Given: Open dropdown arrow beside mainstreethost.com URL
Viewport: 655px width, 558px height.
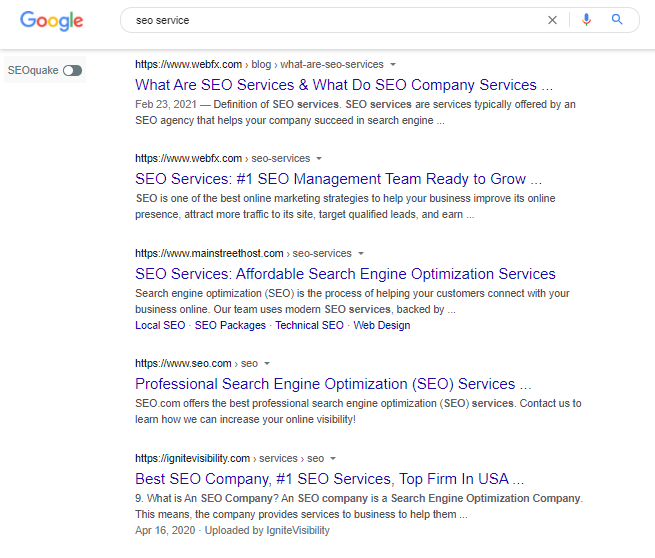Looking at the screenshot, I should [361, 254].
